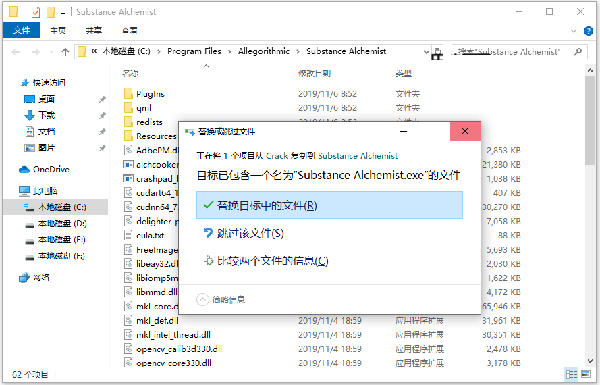
Task: Choose compare info for both files
Action: pos(266,261)
